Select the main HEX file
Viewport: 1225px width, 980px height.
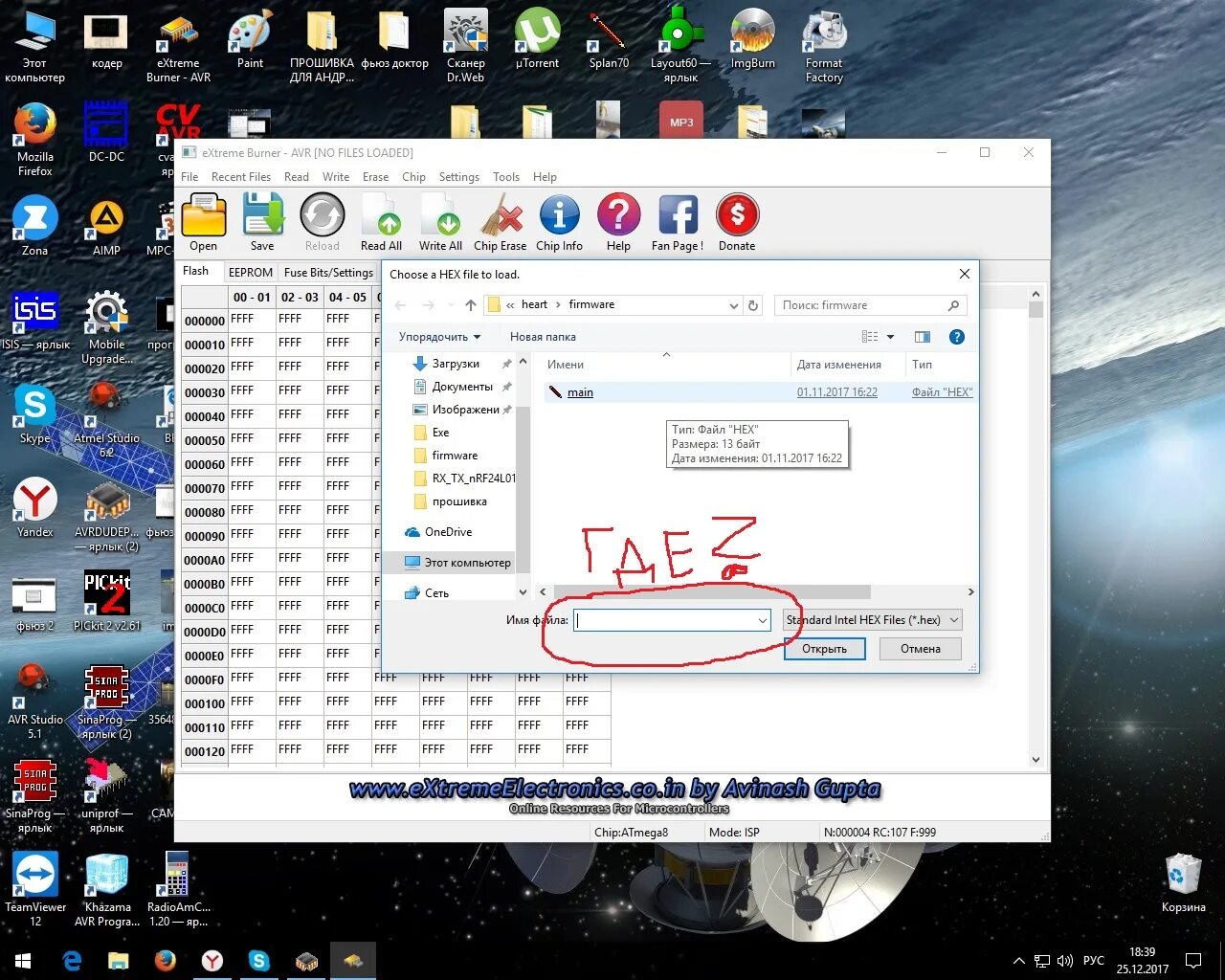(760, 392)
